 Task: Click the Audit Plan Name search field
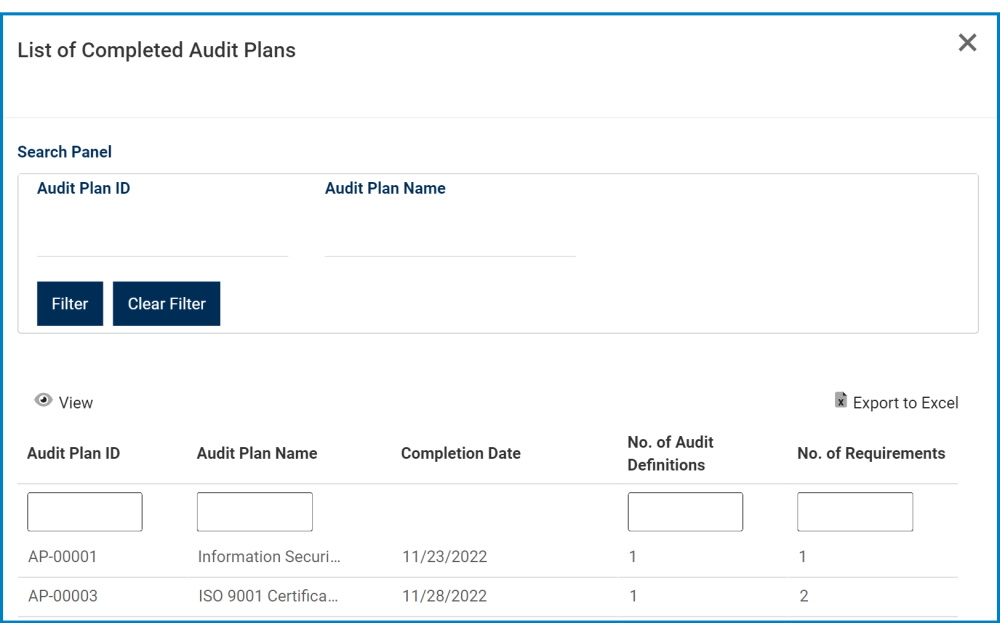click(450, 243)
